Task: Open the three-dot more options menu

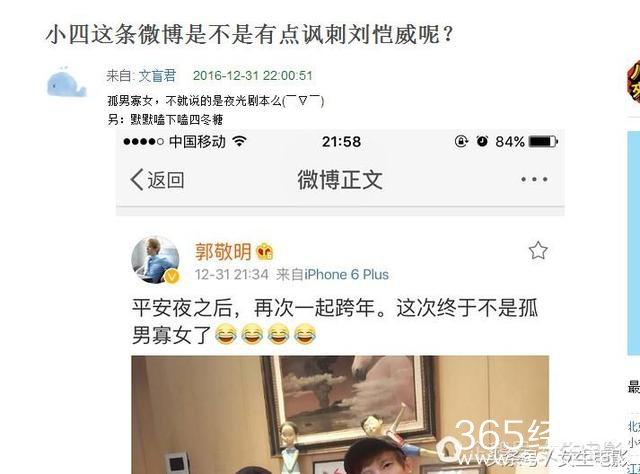Action: tap(534, 179)
